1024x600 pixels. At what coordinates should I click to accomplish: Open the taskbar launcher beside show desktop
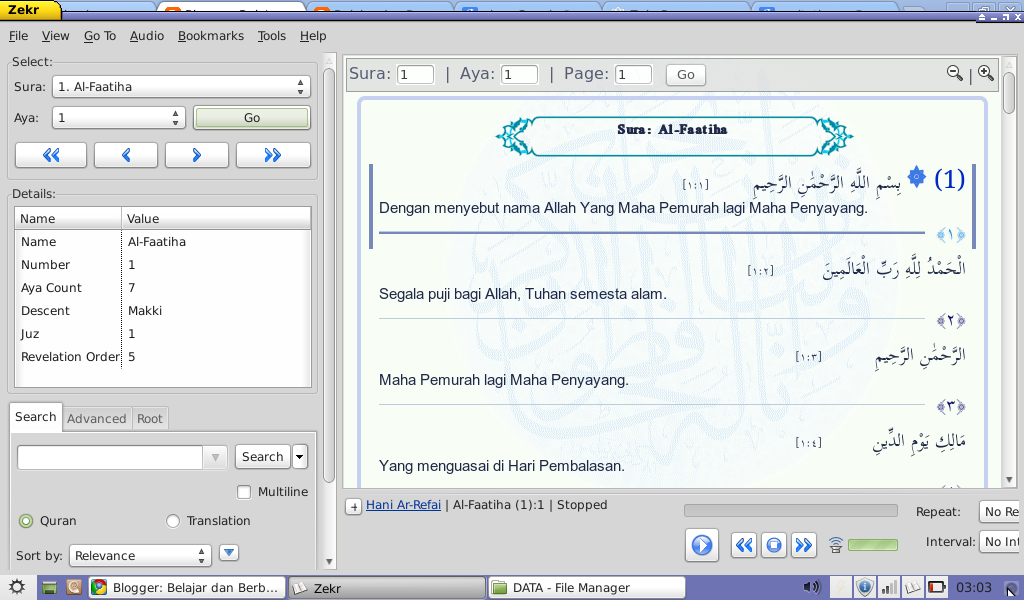(74, 588)
